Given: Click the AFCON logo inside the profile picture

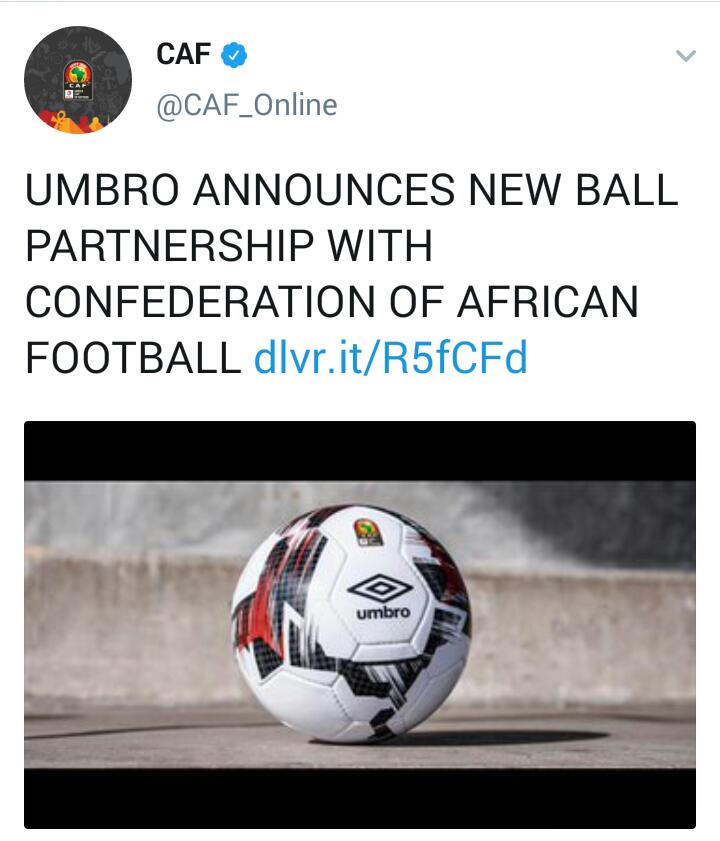Looking at the screenshot, I should (78, 80).
